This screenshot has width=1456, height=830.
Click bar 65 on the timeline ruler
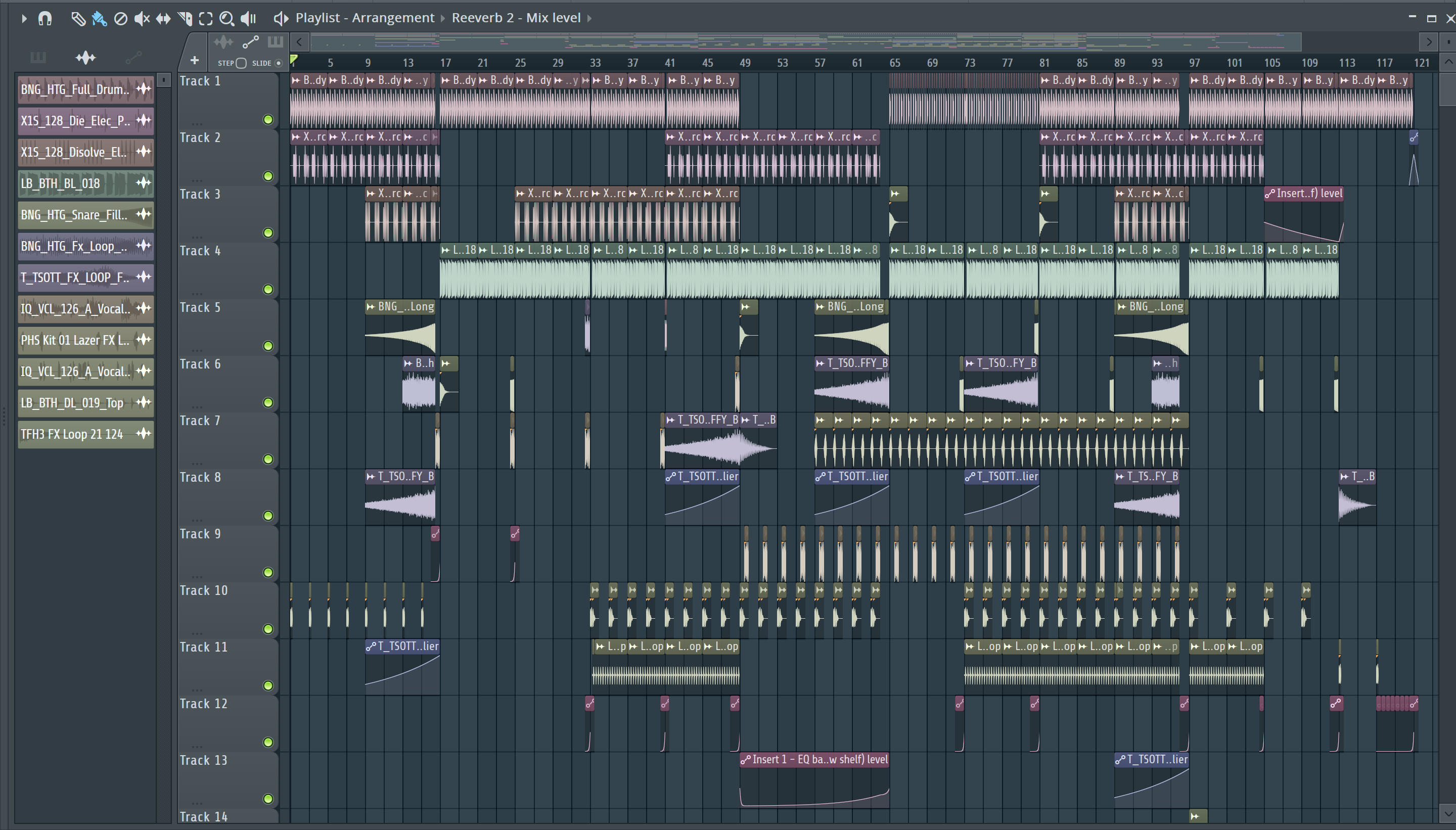pos(894,63)
